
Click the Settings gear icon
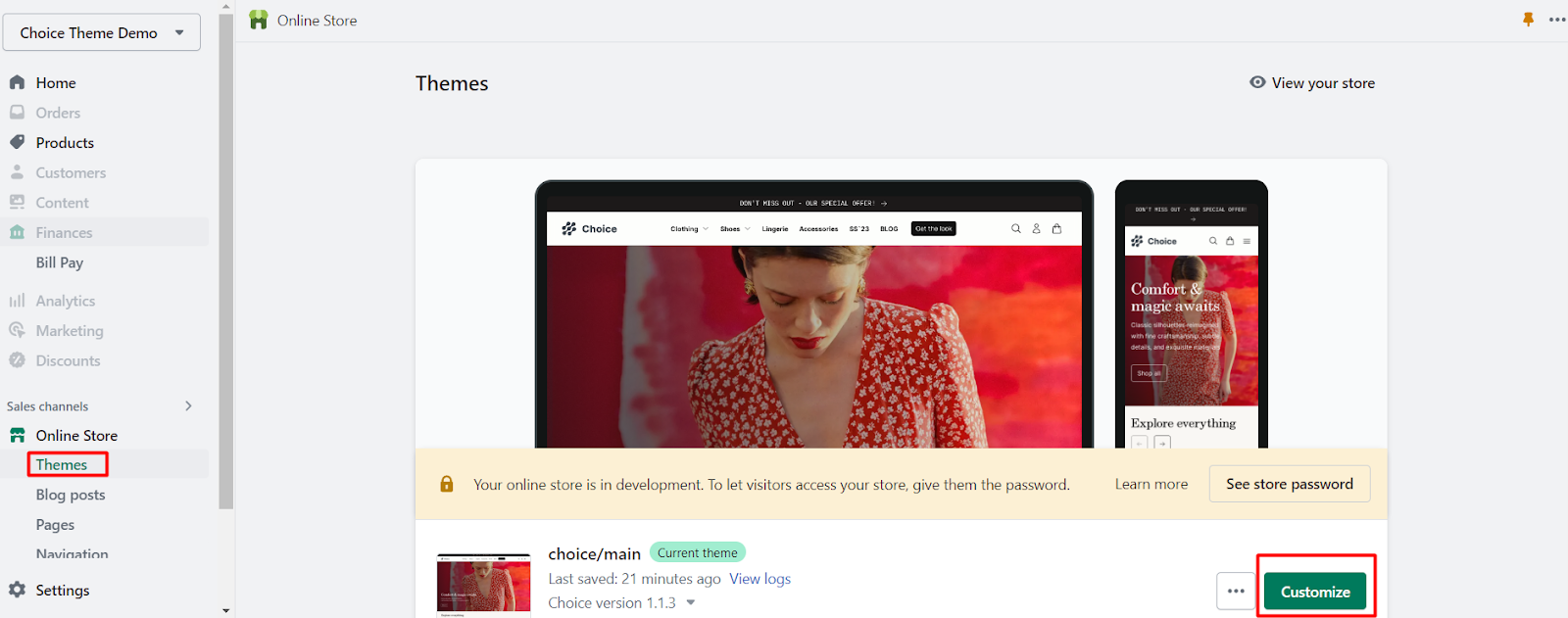click(x=17, y=590)
